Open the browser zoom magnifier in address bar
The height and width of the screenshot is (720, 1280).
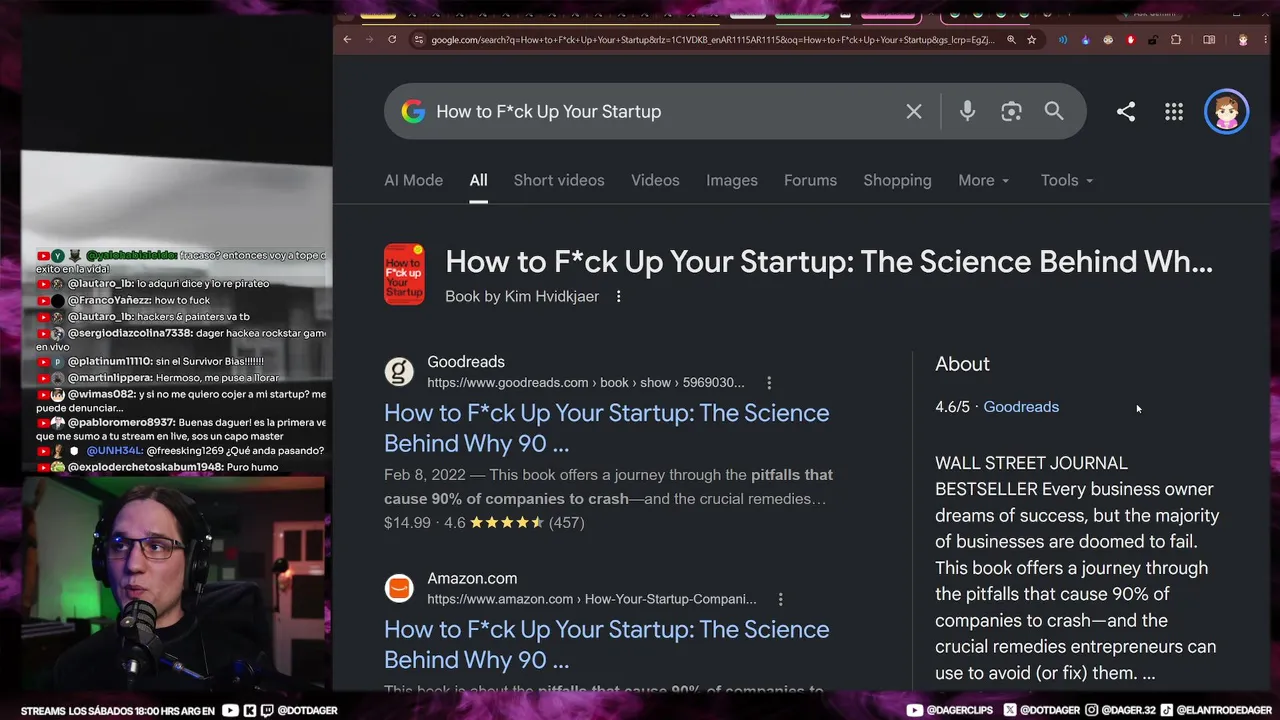click(x=1011, y=40)
